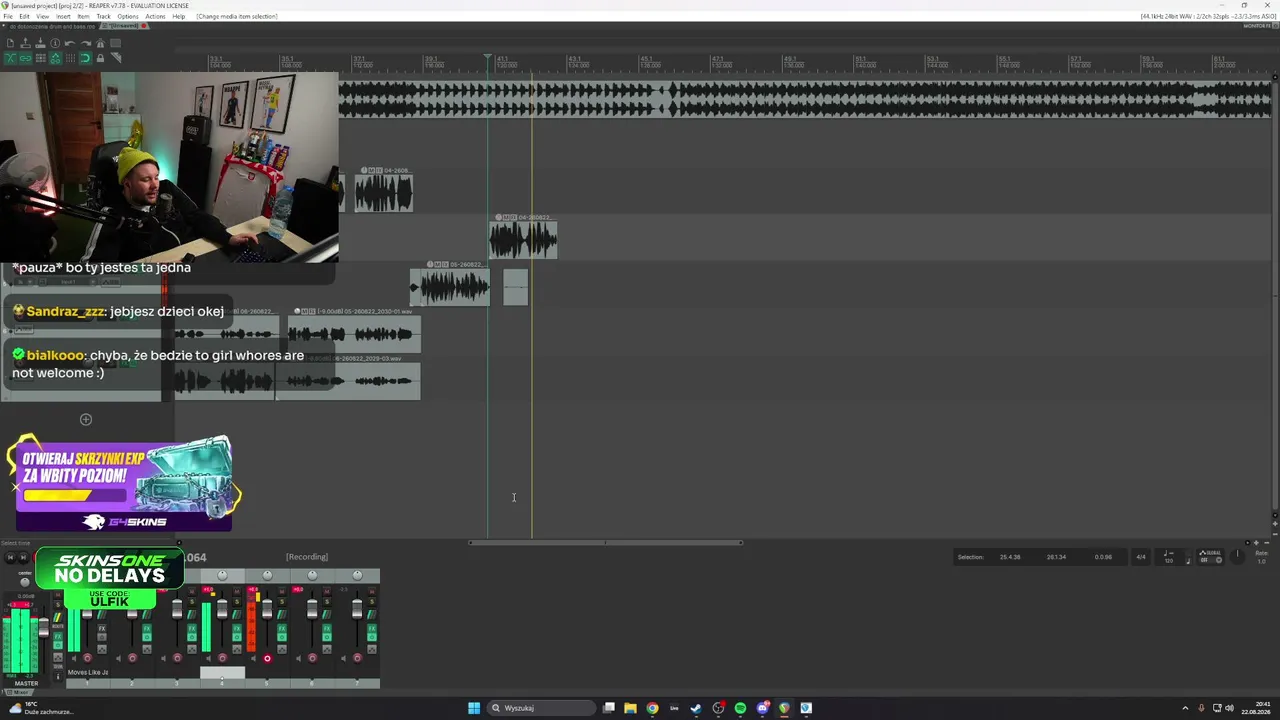Viewport: 1280px width, 720px height.
Task: Toggle the locking padlock icon
Action: click(100, 58)
